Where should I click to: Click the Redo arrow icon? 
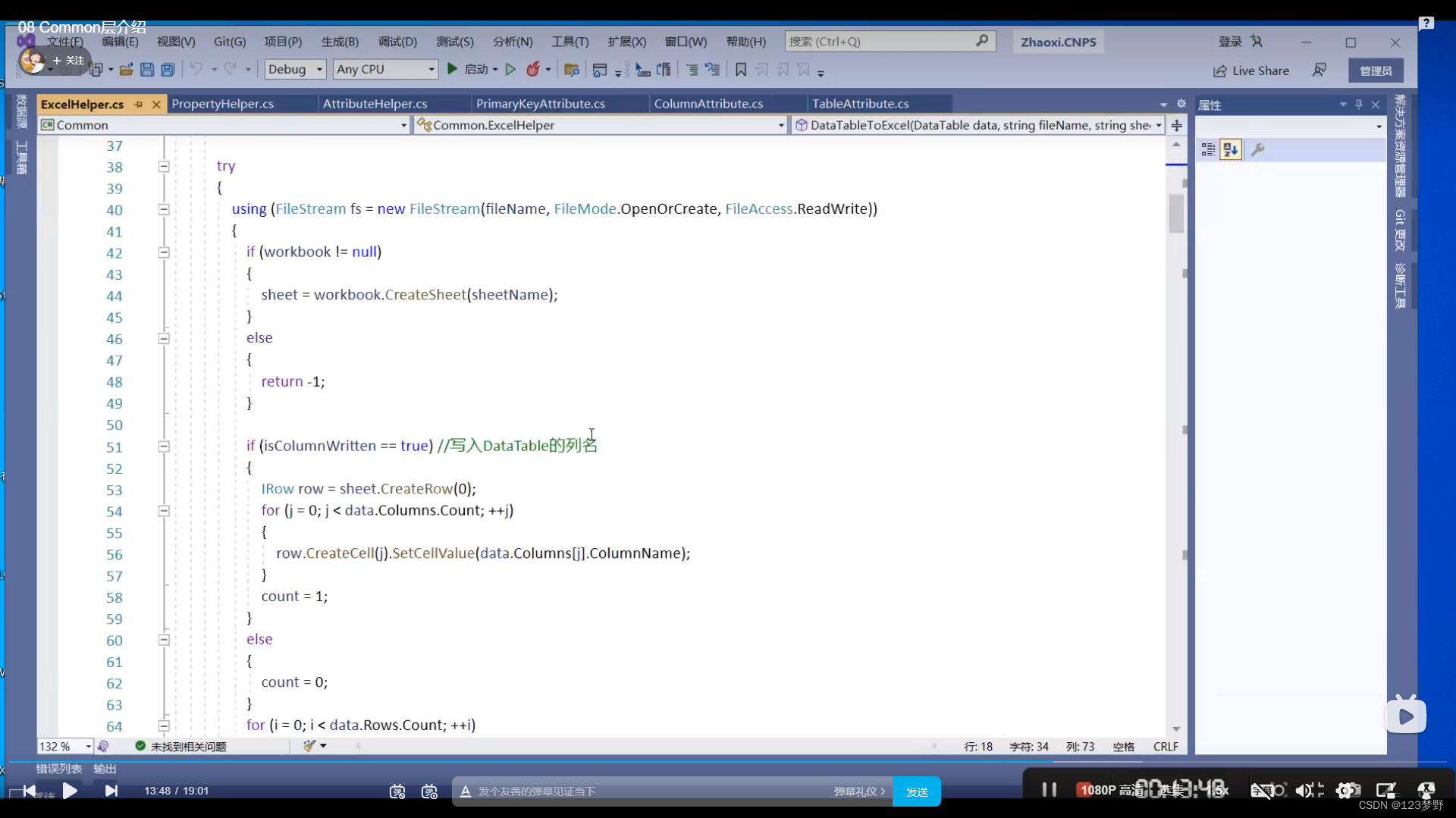pyautogui.click(x=231, y=69)
